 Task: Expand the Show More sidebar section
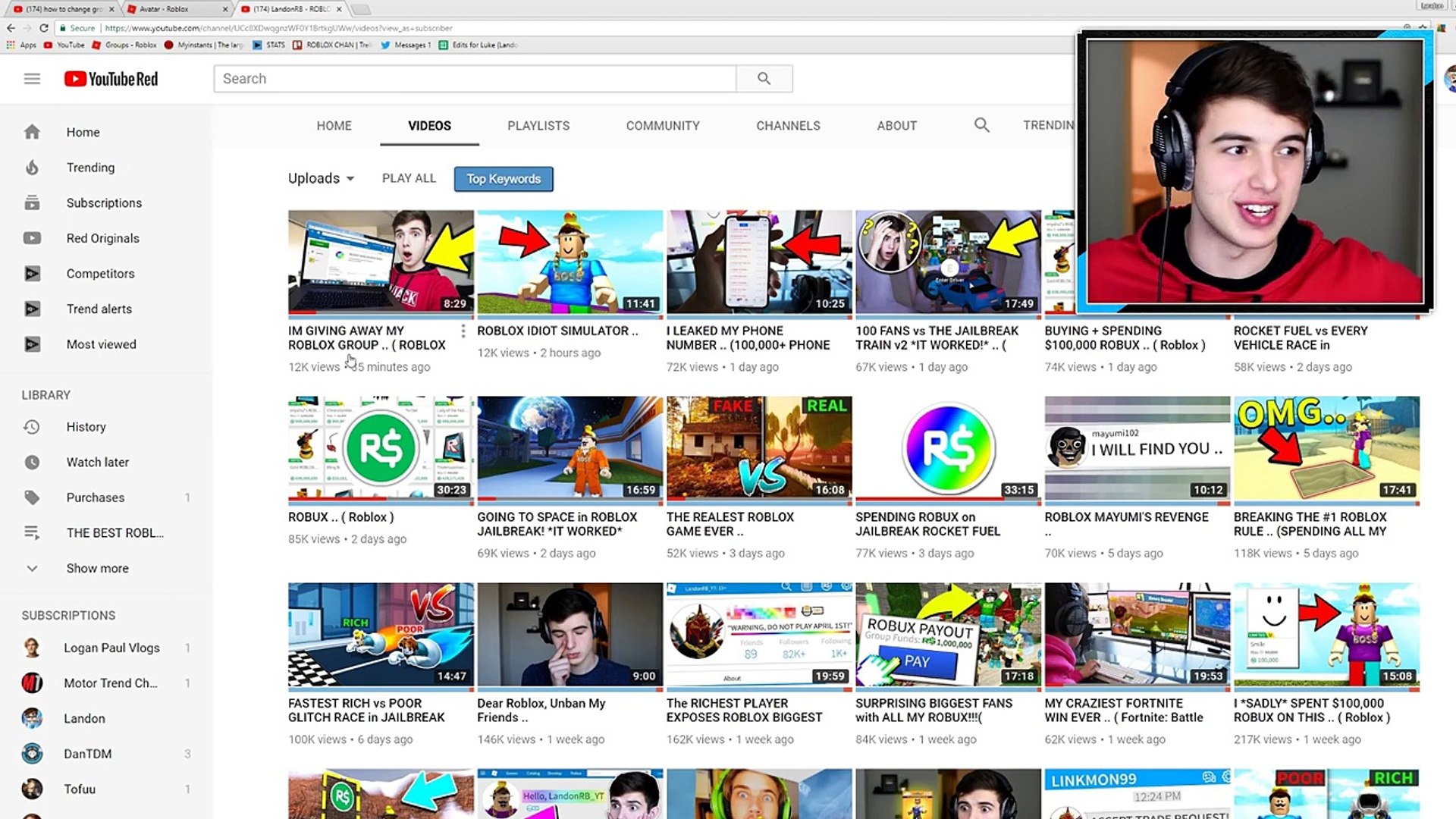97,568
